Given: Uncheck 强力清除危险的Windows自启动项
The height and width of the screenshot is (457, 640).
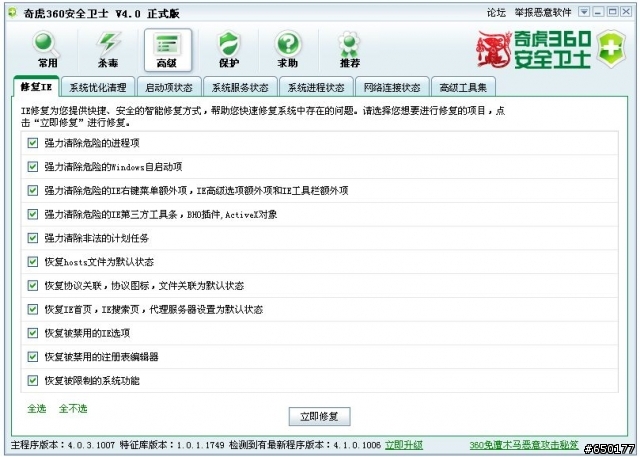Looking at the screenshot, I should pyautogui.click(x=33, y=166).
